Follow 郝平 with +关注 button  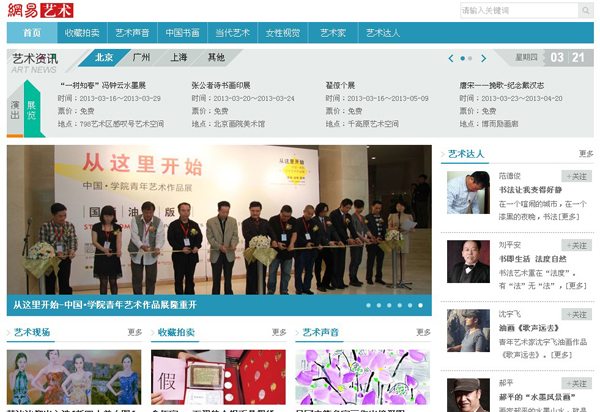[577, 383]
